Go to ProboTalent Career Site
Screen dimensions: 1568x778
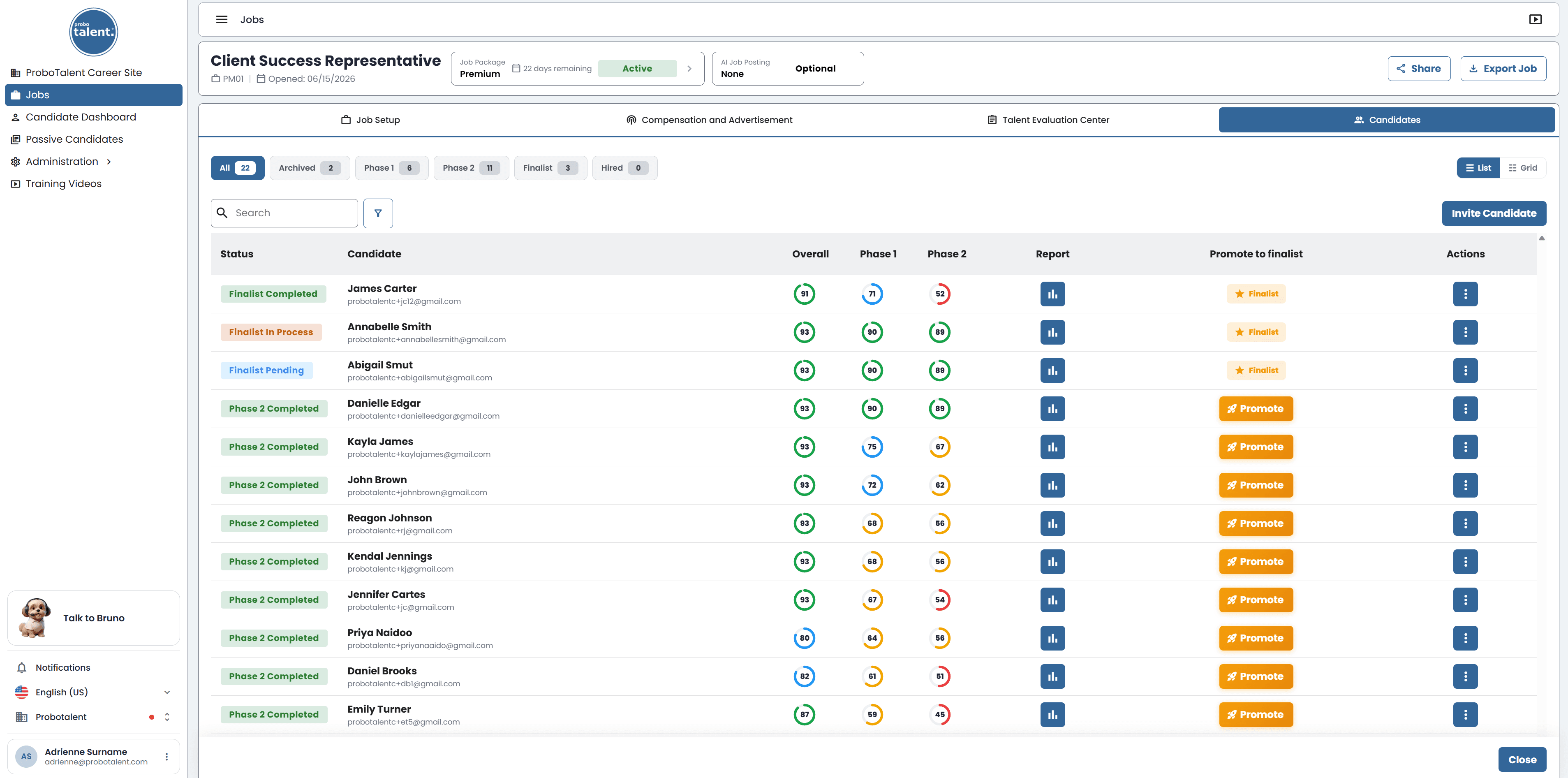tap(94, 72)
